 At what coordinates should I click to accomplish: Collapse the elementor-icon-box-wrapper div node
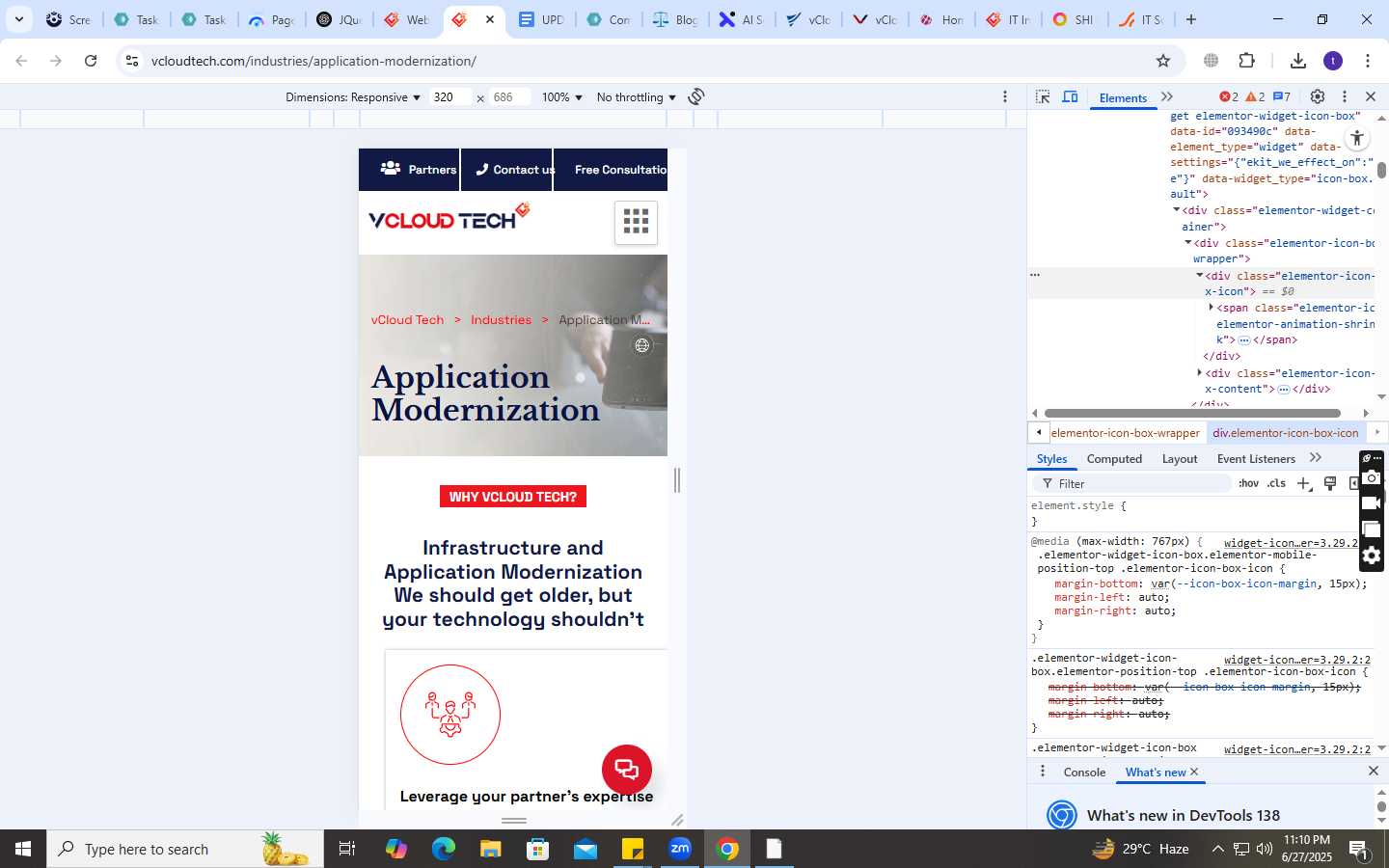(x=1188, y=243)
